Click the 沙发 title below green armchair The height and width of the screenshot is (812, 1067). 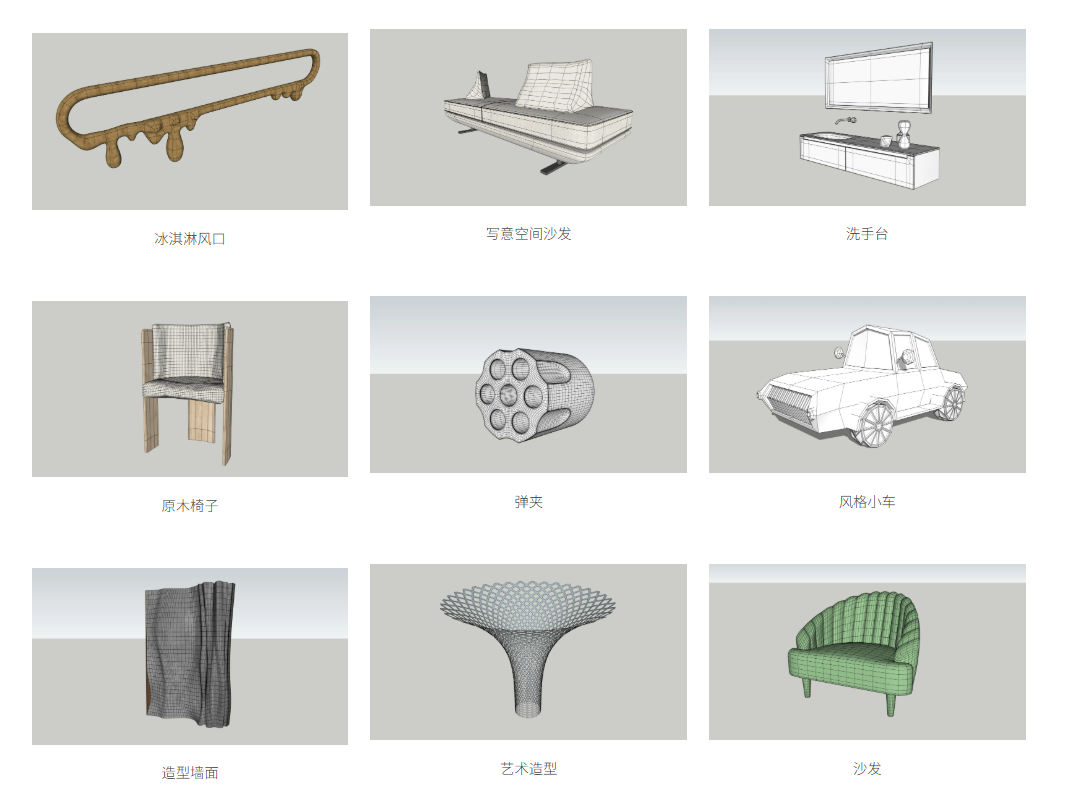866,769
